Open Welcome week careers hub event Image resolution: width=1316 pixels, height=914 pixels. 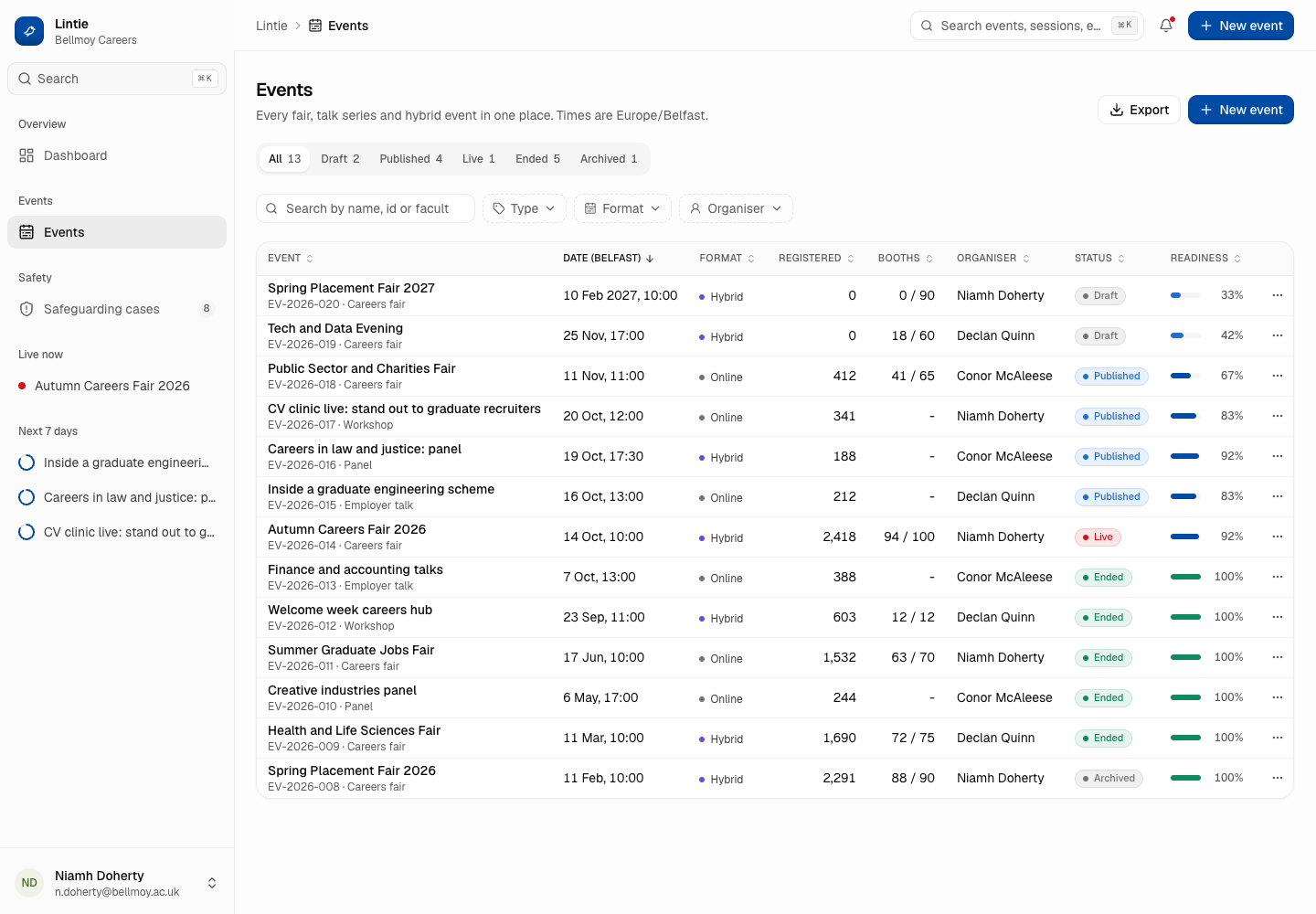(x=350, y=610)
